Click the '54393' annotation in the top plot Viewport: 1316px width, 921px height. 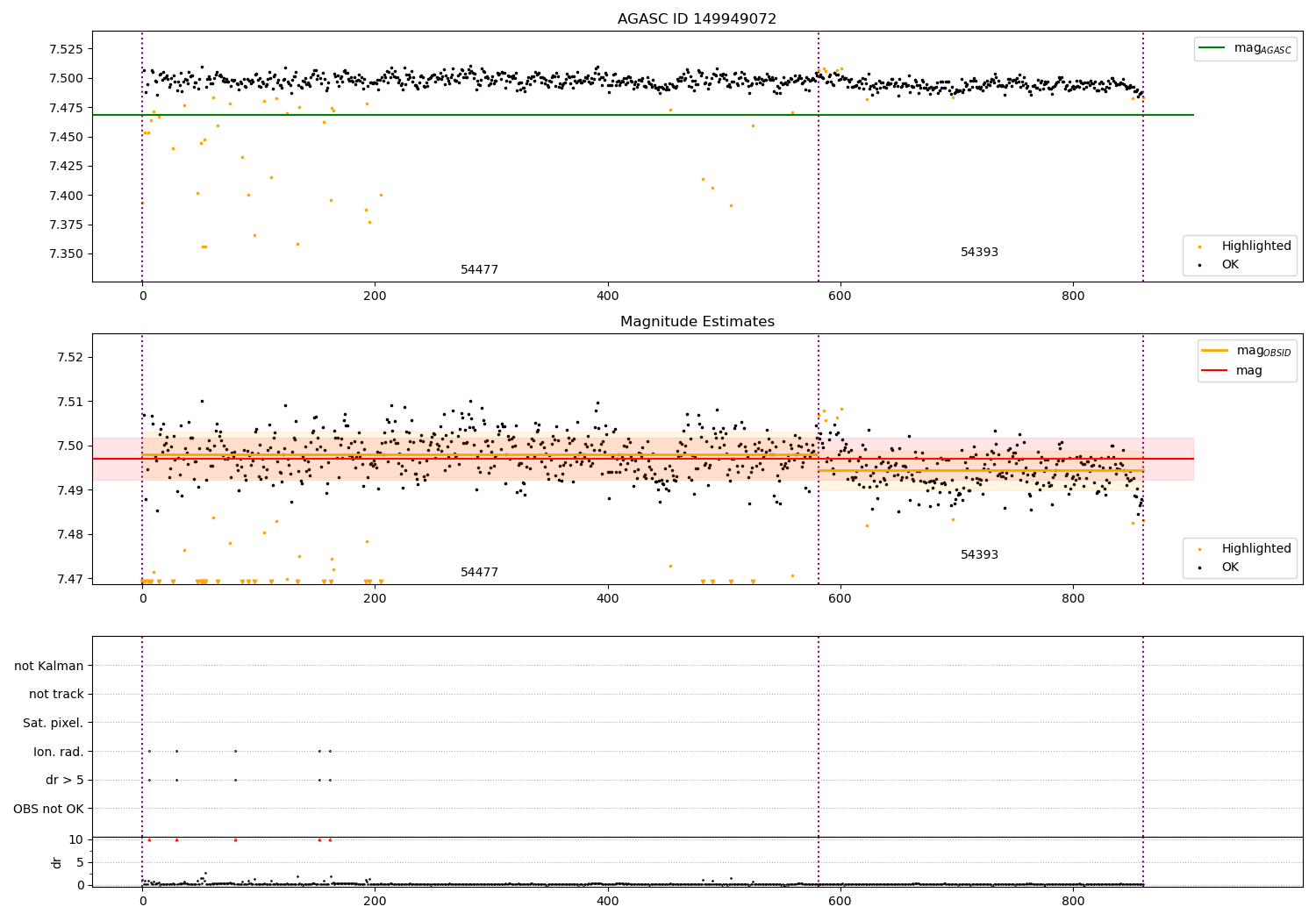point(979,253)
